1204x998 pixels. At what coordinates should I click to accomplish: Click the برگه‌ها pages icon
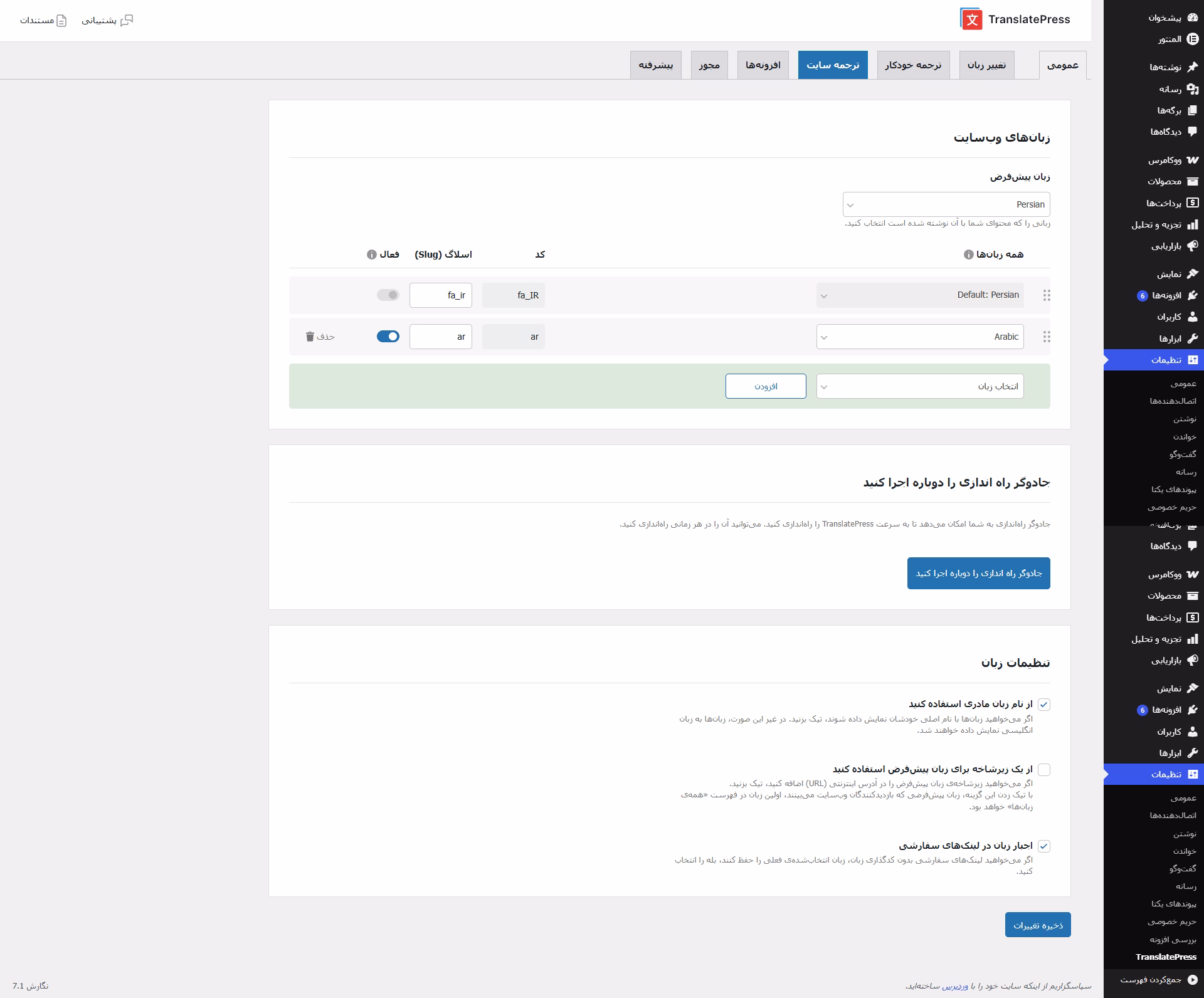point(1192,110)
